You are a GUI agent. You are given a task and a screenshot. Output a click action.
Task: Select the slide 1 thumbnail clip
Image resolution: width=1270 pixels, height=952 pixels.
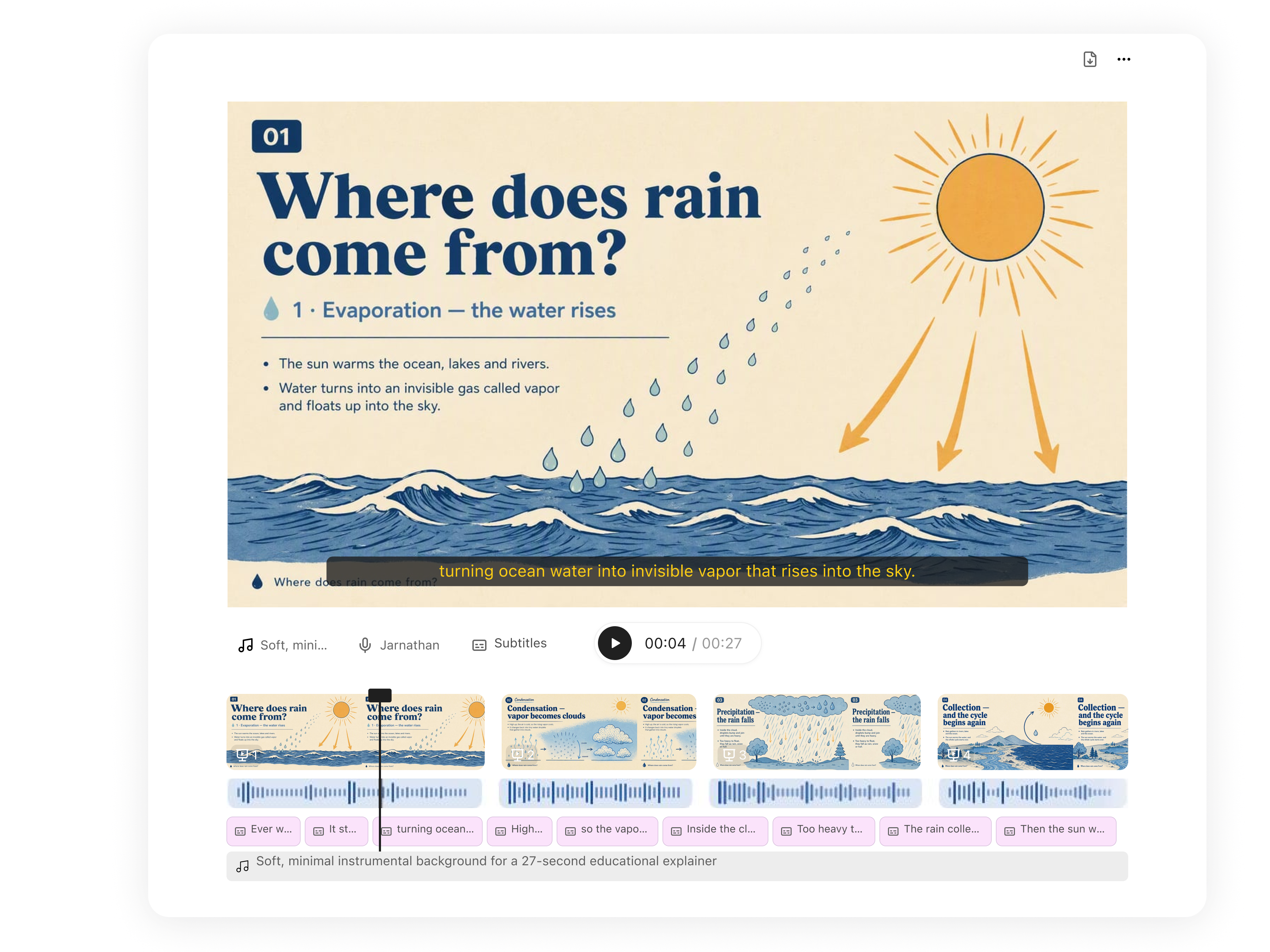355,732
